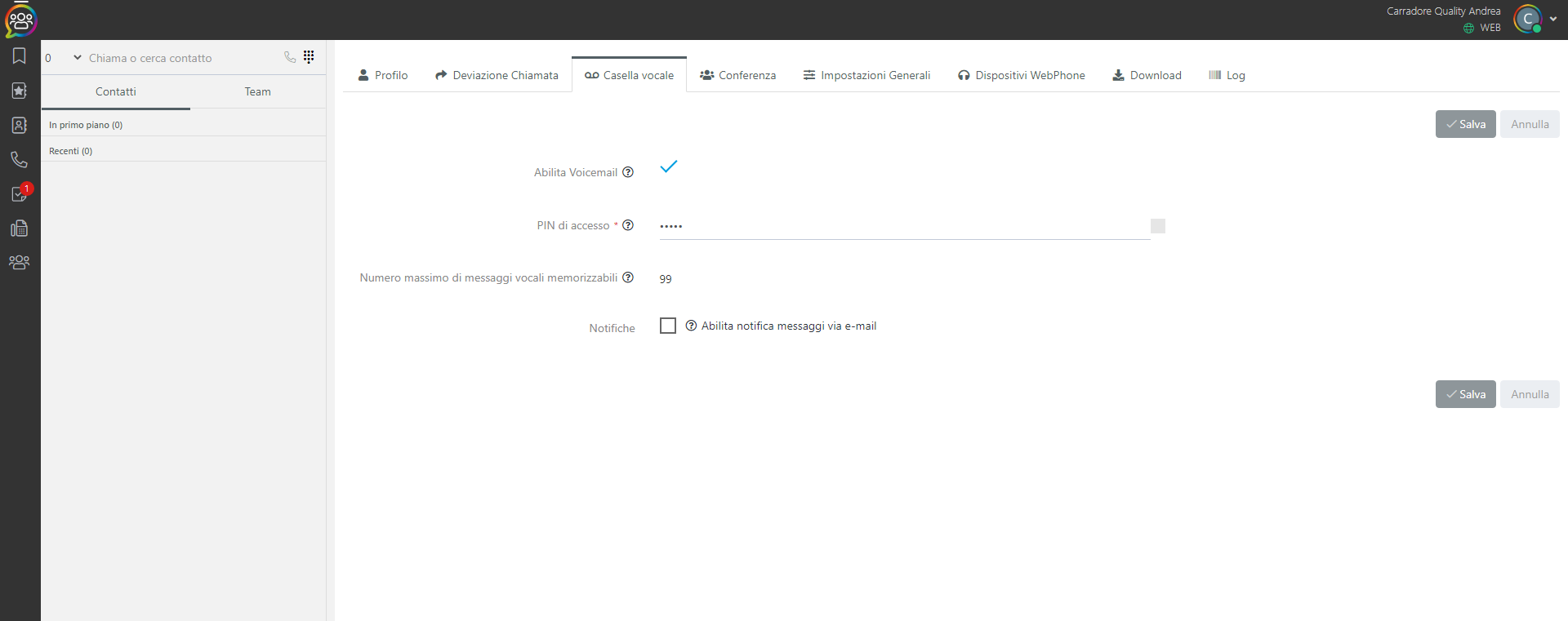Click help icon beside Abilita notifica messaggi
The width and height of the screenshot is (1568, 621).
(691, 326)
